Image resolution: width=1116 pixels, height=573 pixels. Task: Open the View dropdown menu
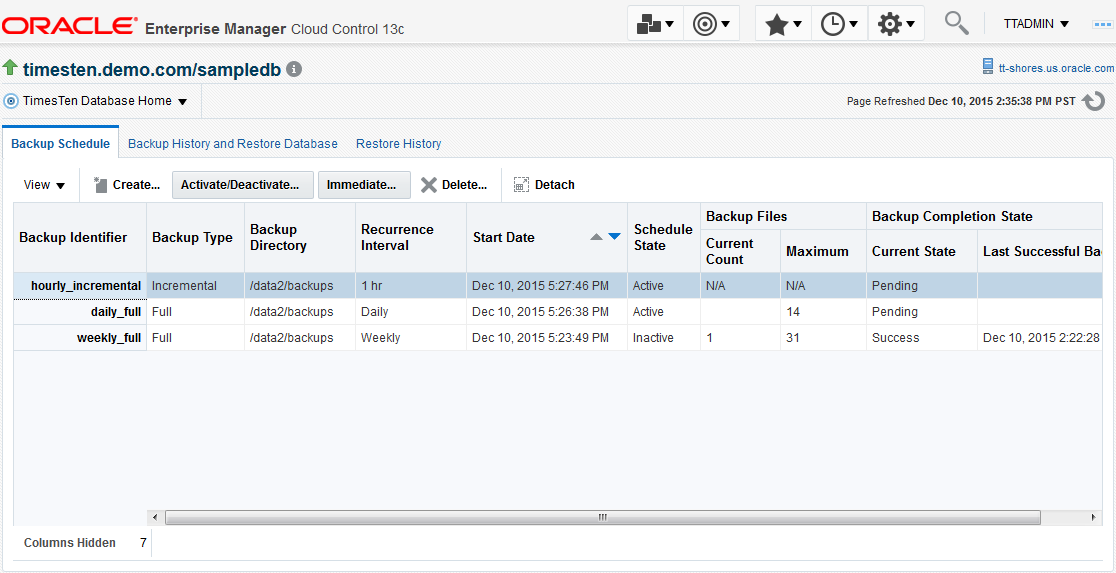pos(44,185)
